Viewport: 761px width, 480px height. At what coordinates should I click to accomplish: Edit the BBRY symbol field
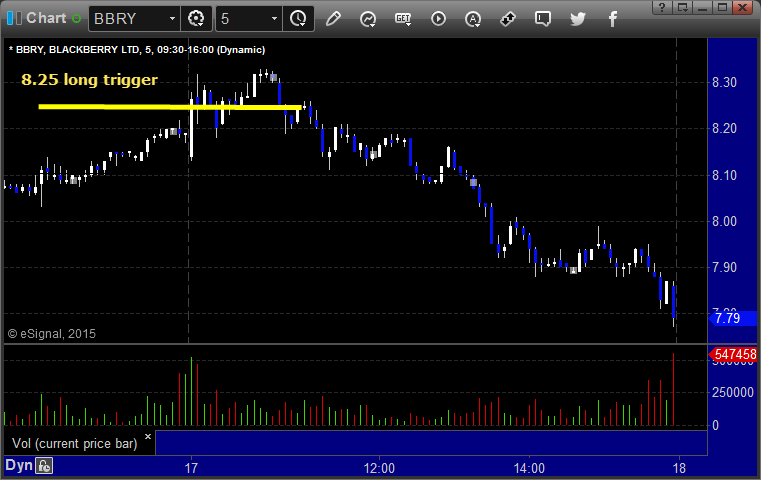128,19
